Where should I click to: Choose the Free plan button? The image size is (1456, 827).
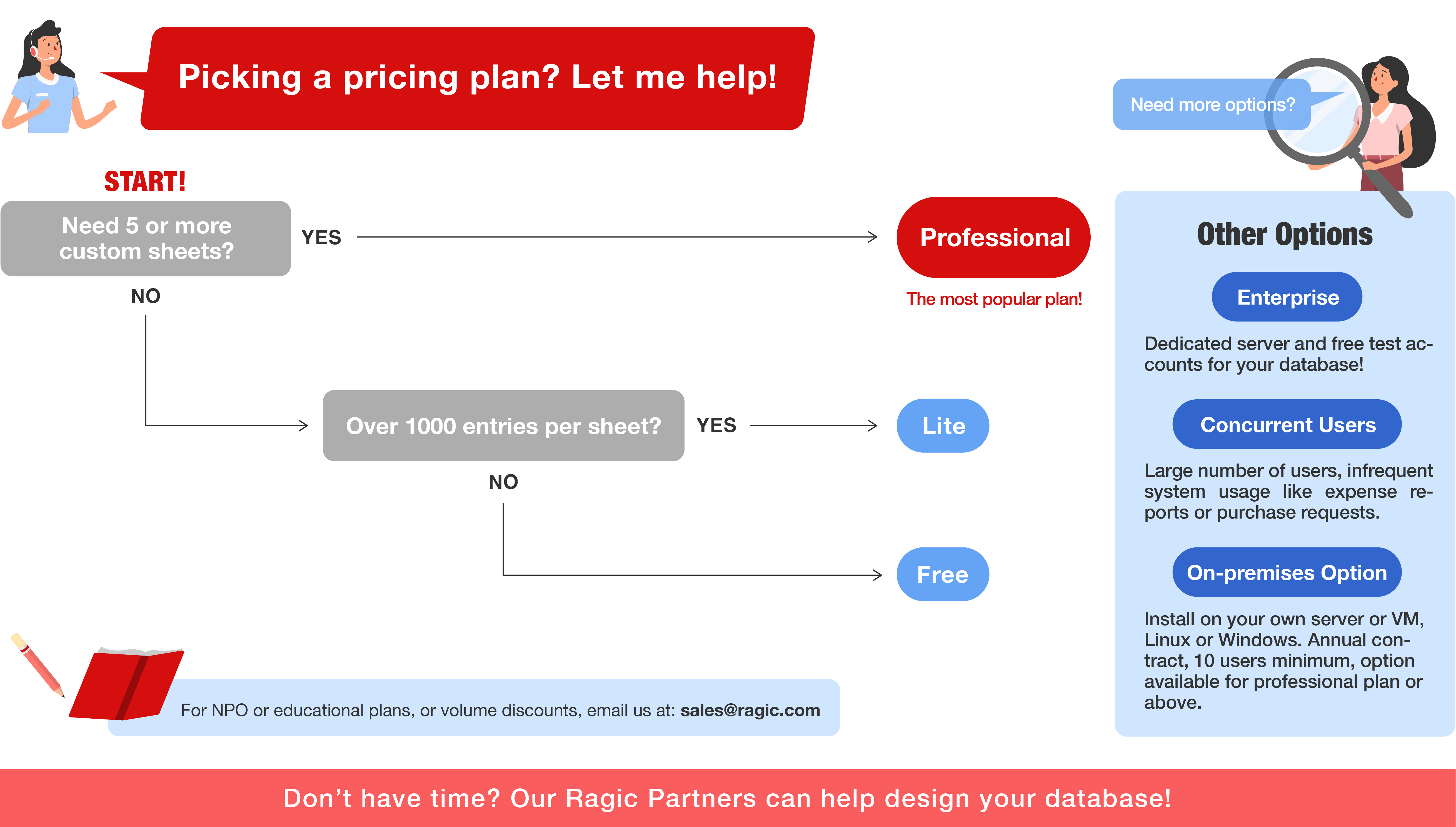pos(943,574)
